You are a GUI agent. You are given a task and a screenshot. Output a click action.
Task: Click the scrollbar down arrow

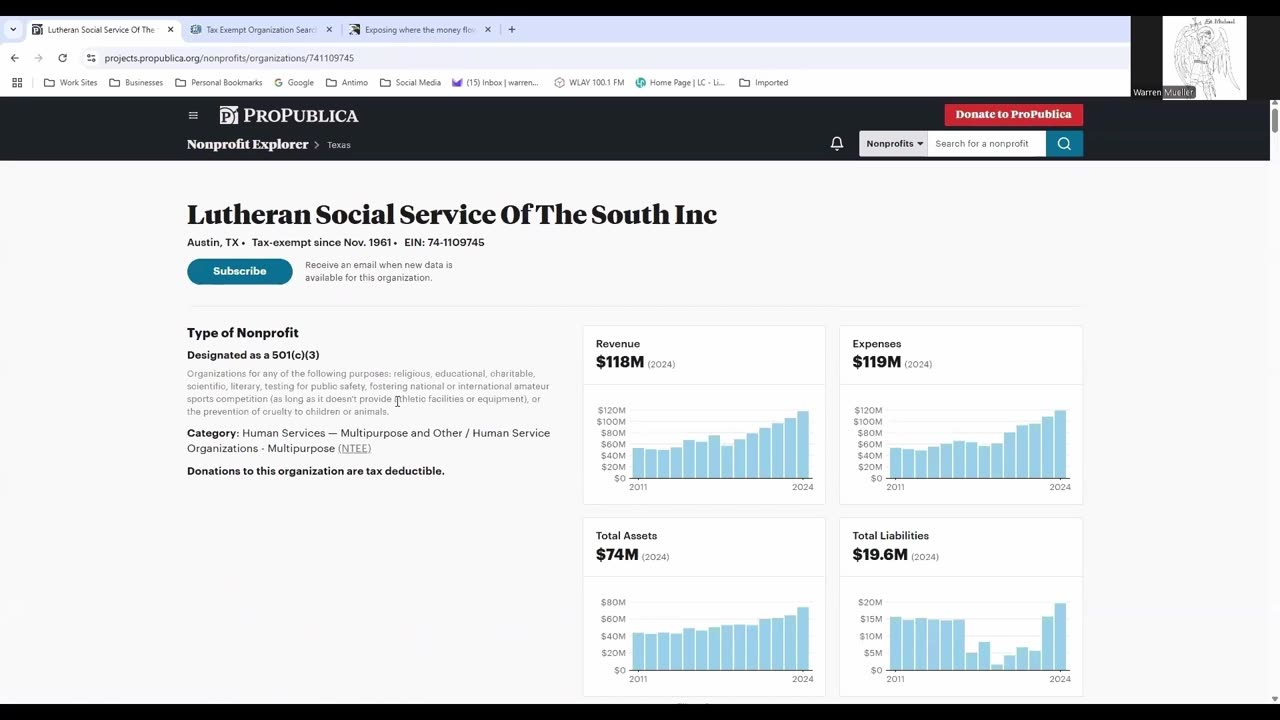point(1274,699)
